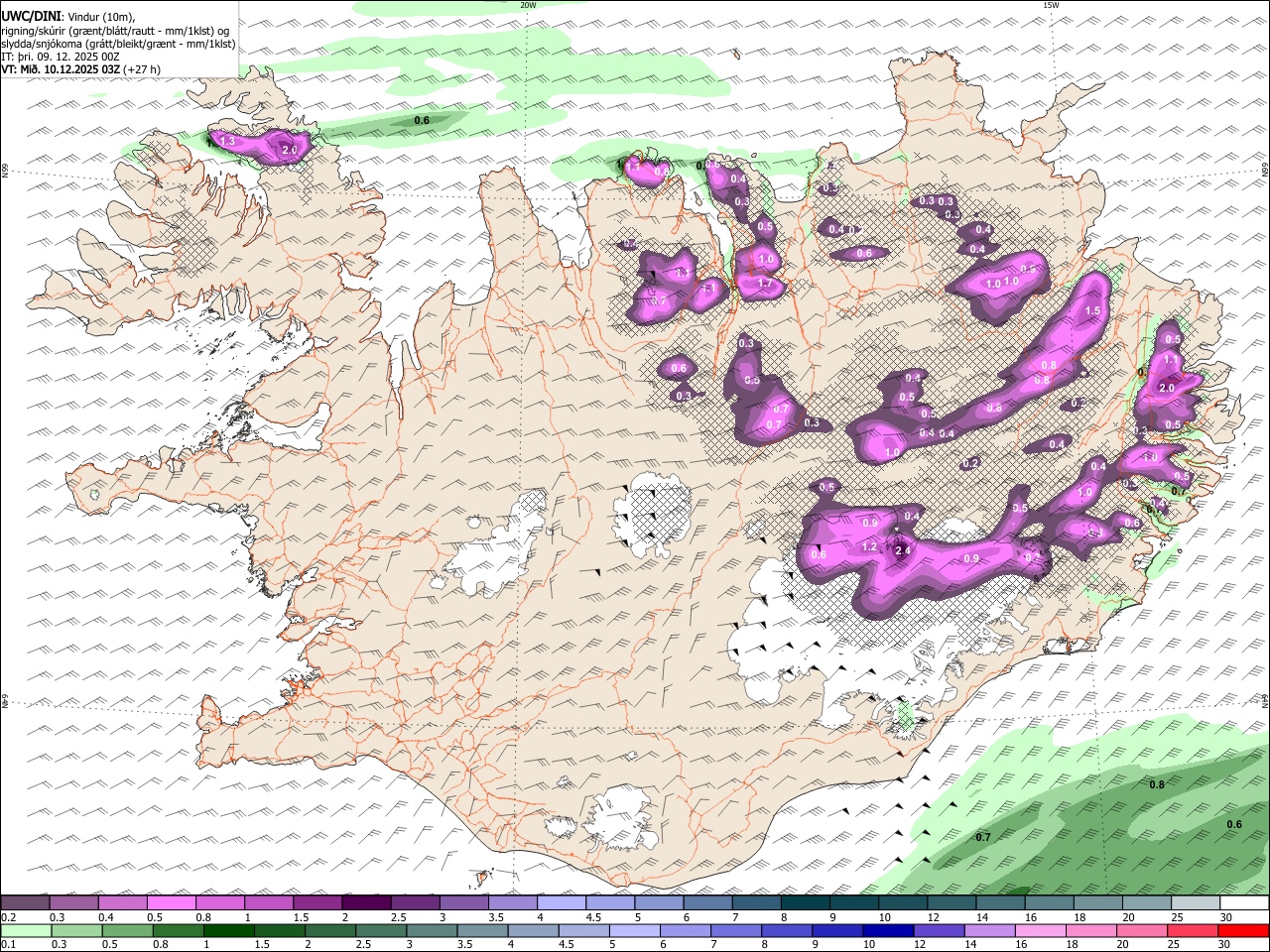Click the 15W longitude label

[1051, 5]
